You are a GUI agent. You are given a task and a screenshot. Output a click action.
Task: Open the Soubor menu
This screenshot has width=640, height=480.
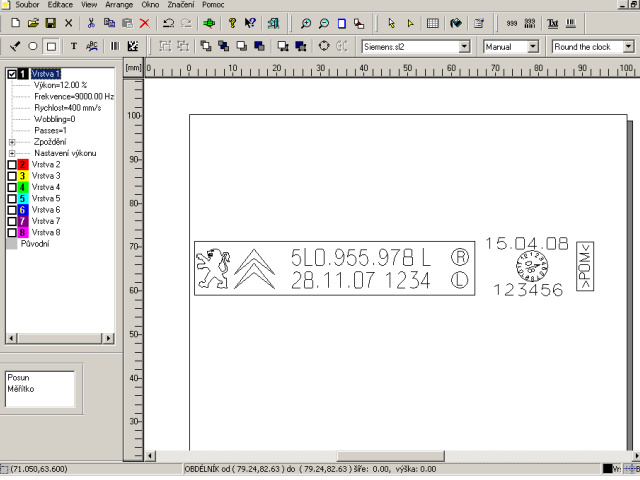27,5
